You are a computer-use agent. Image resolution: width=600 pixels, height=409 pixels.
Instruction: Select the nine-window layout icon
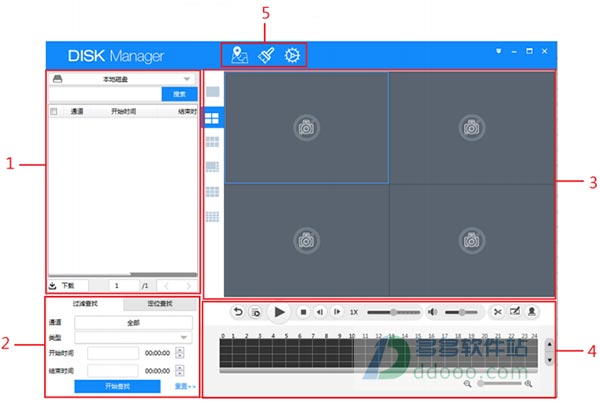coord(212,191)
